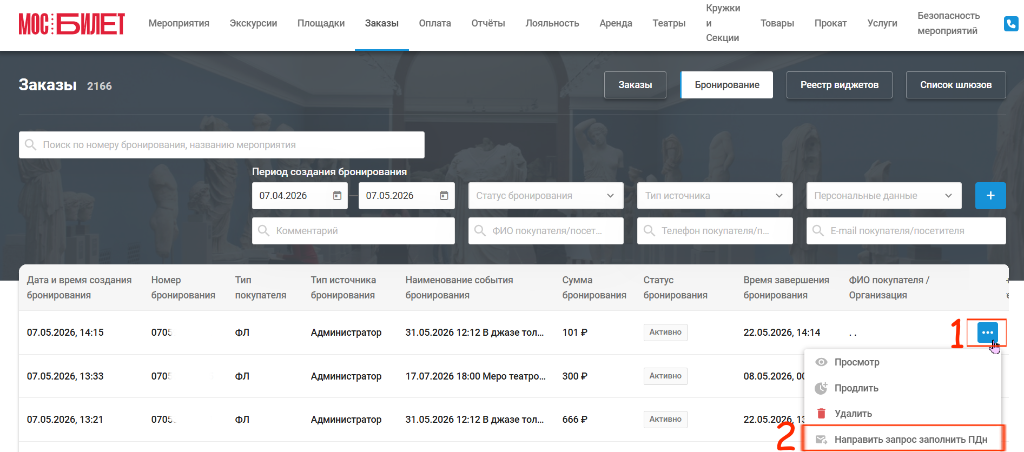Click the МосБилет logo

[71, 24]
